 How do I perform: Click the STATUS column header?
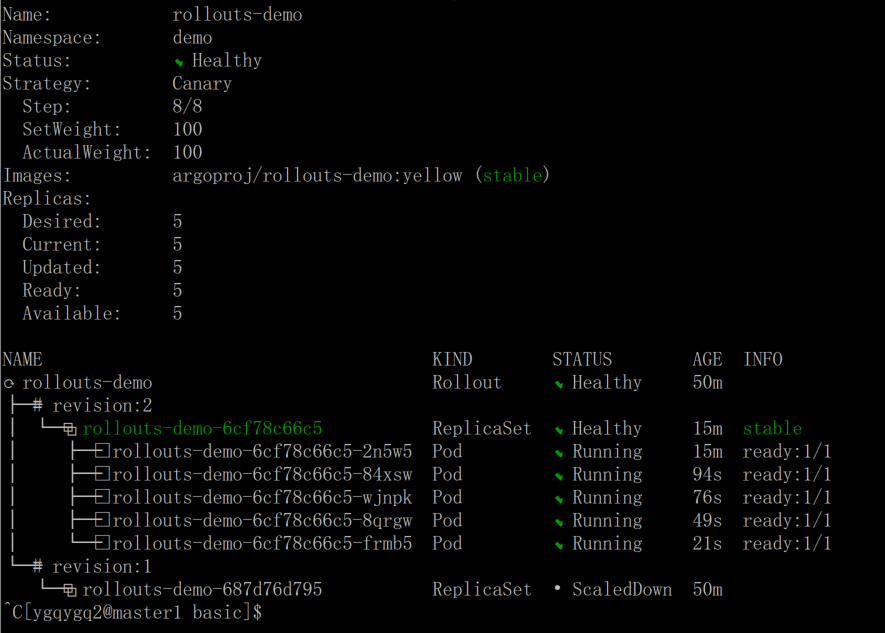click(x=582, y=359)
